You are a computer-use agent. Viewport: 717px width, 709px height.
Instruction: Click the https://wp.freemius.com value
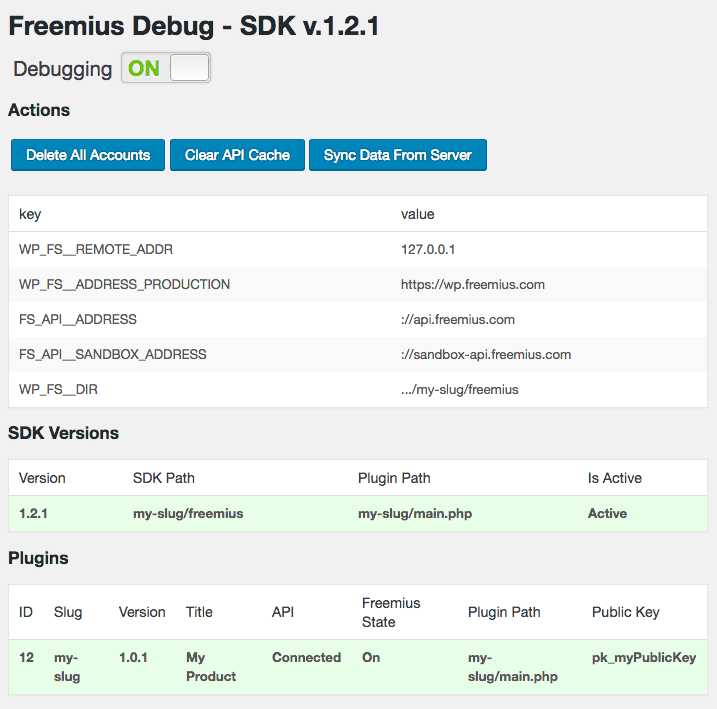pyautogui.click(x=473, y=284)
